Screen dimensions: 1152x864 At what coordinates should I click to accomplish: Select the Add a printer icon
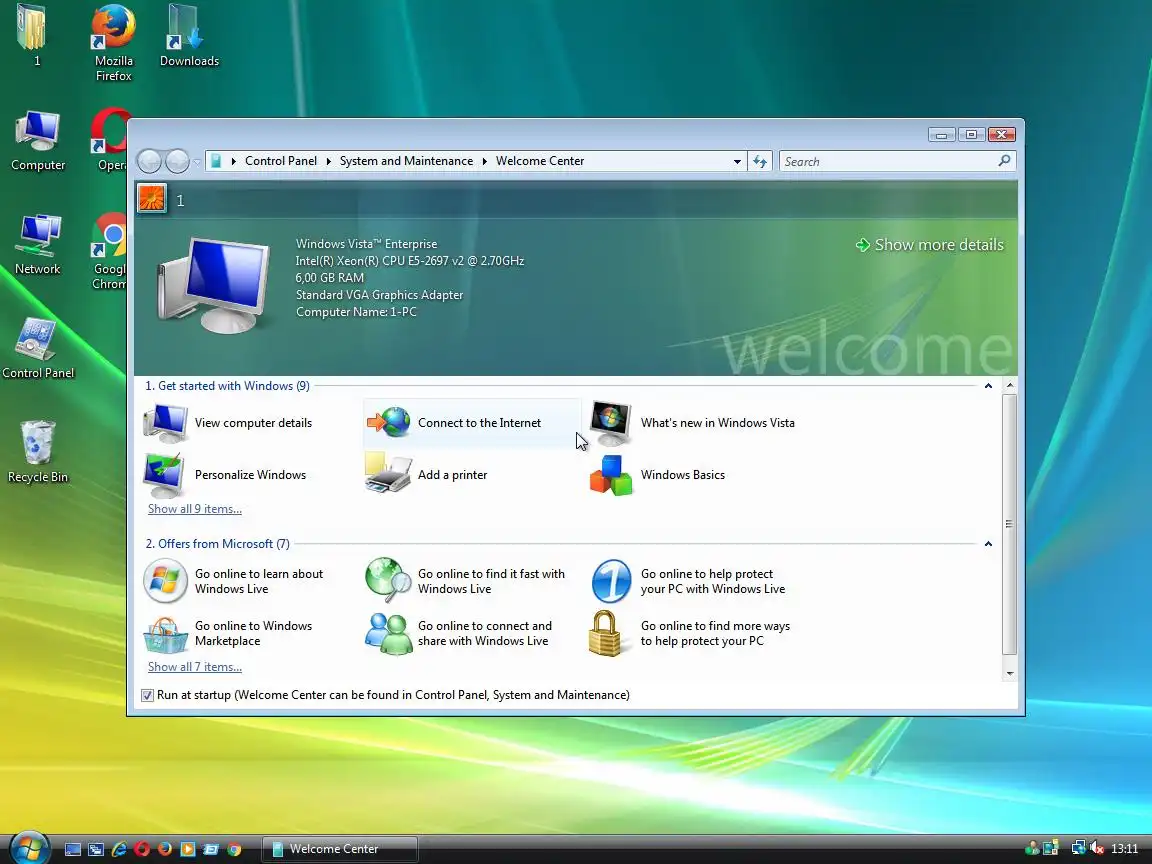pyautogui.click(x=388, y=473)
